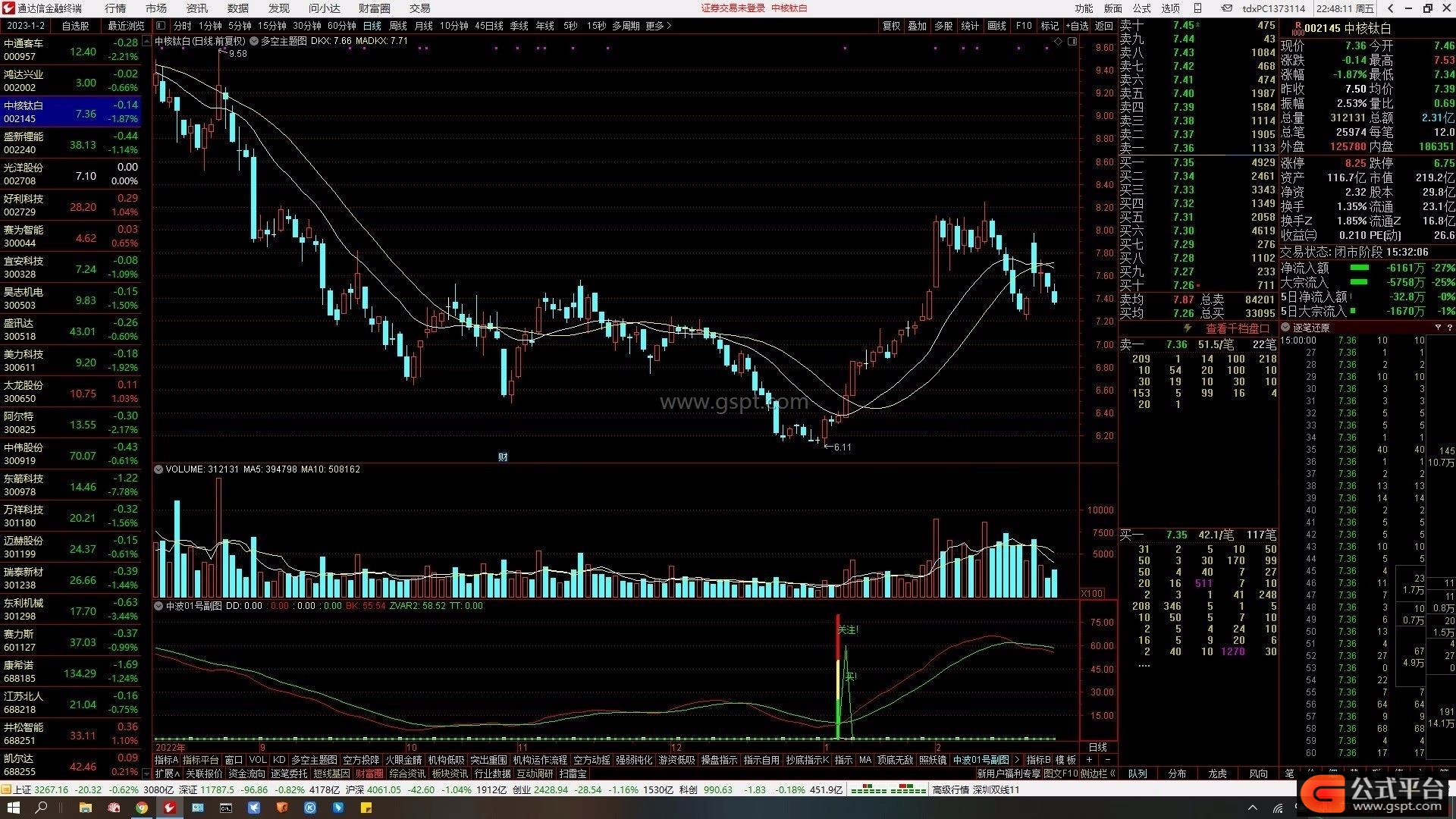Open the 最近浏览 recent list

125,26
